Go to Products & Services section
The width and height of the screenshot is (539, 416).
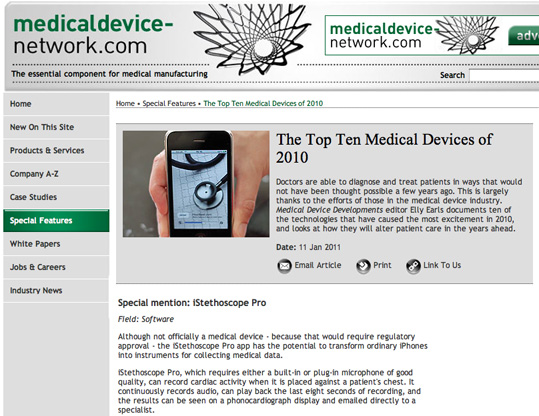point(56,151)
